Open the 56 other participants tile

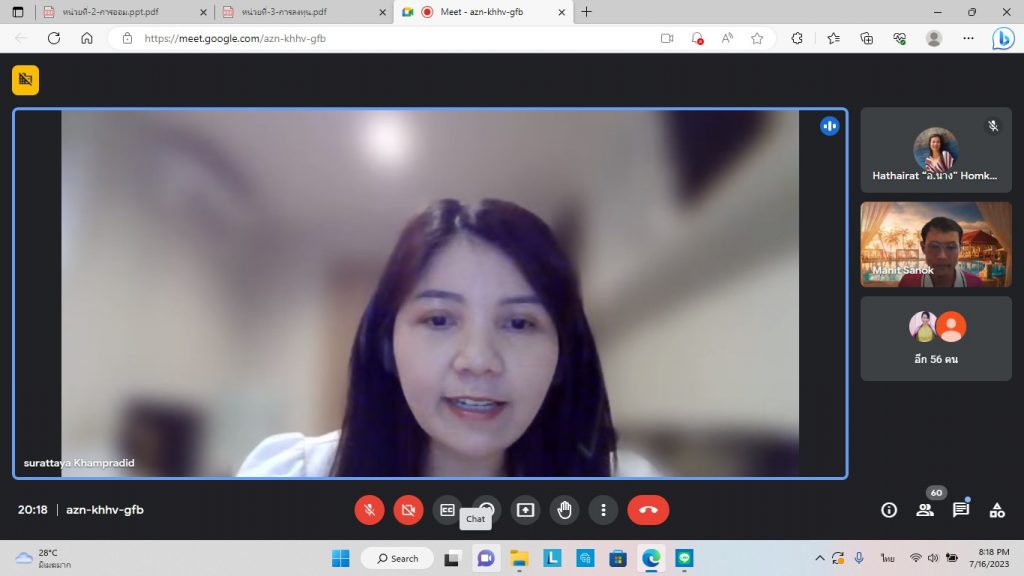pyautogui.click(x=936, y=338)
